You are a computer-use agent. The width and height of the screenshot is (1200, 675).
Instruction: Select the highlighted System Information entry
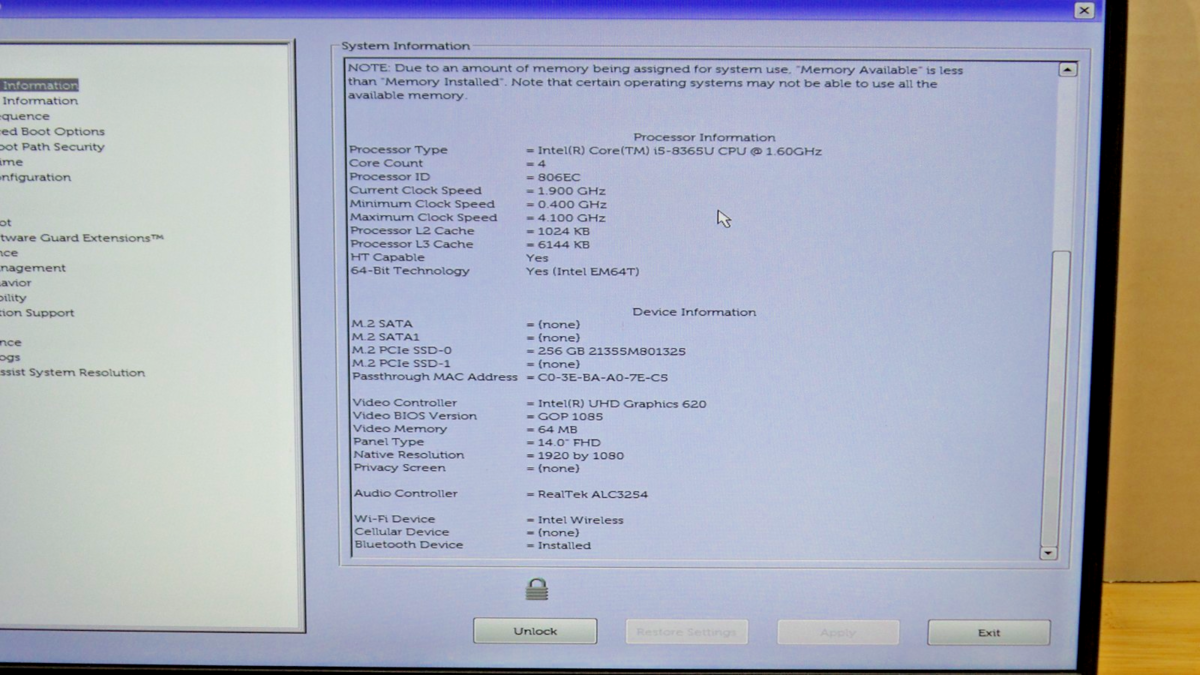pyautogui.click(x=38, y=85)
